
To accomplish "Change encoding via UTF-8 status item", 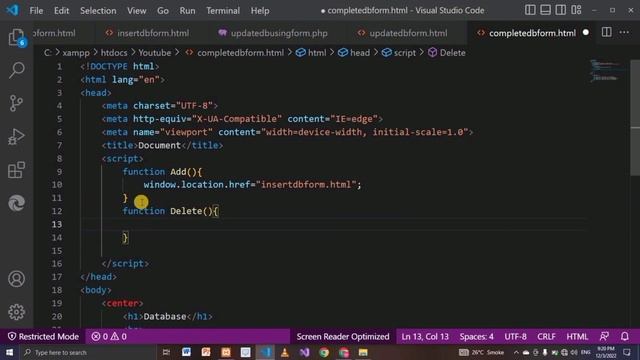I will [x=515, y=336].
